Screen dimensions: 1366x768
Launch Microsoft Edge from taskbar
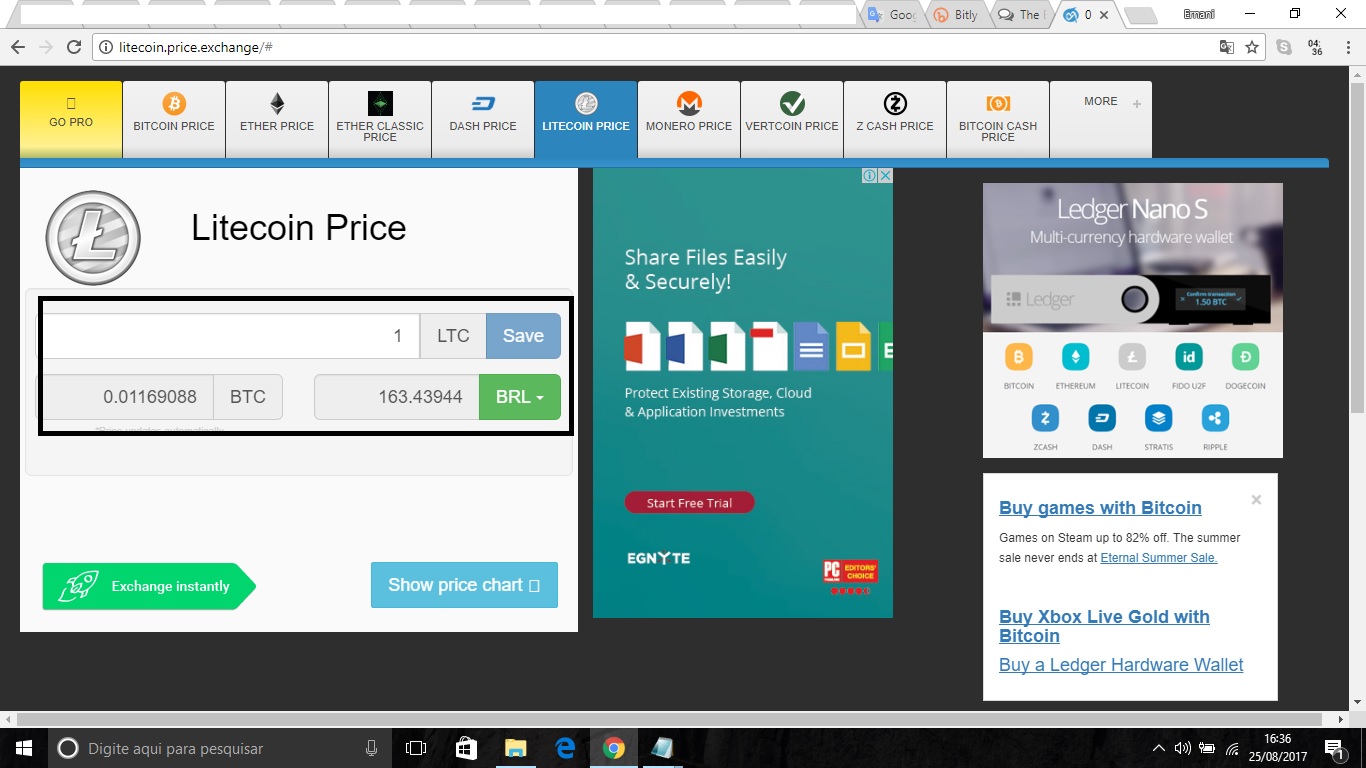[565, 748]
